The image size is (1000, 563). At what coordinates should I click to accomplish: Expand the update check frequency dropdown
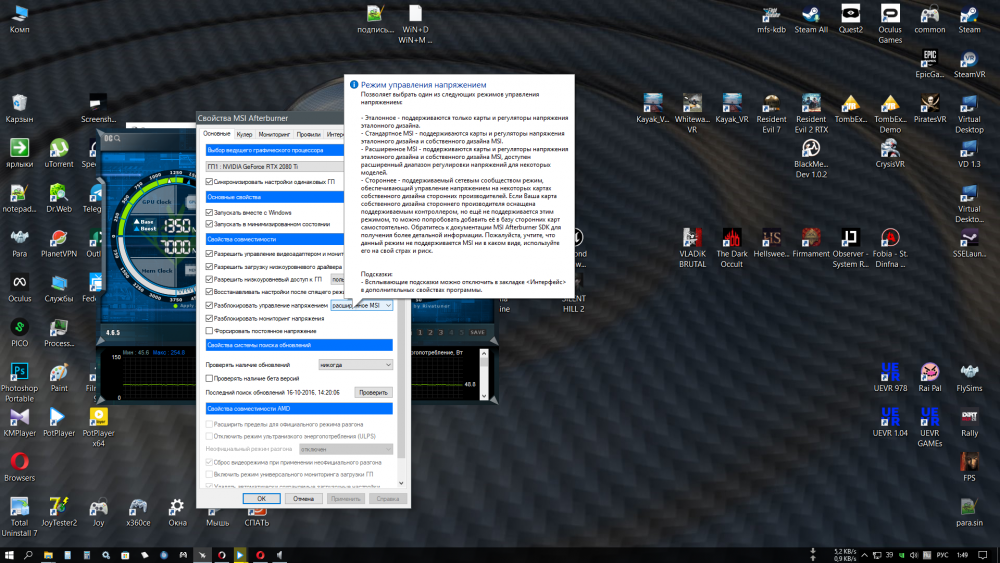point(355,365)
